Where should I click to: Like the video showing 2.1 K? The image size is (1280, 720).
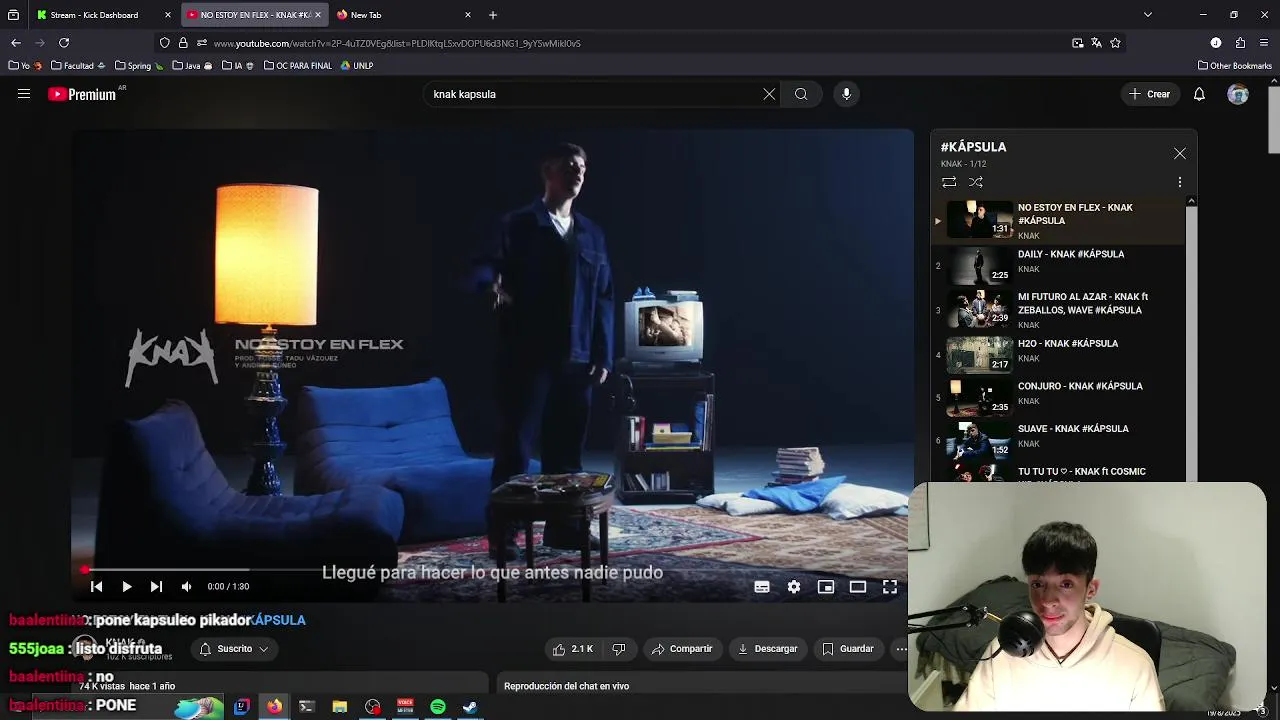coord(573,649)
